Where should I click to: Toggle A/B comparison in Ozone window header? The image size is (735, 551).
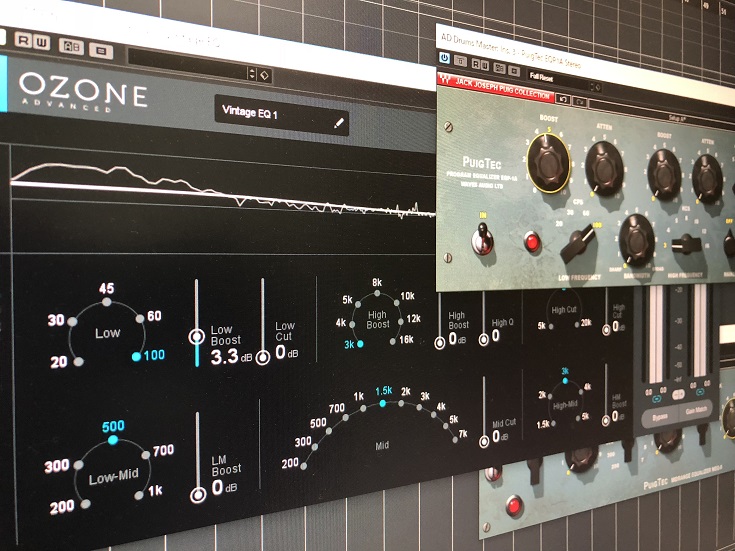point(71,46)
